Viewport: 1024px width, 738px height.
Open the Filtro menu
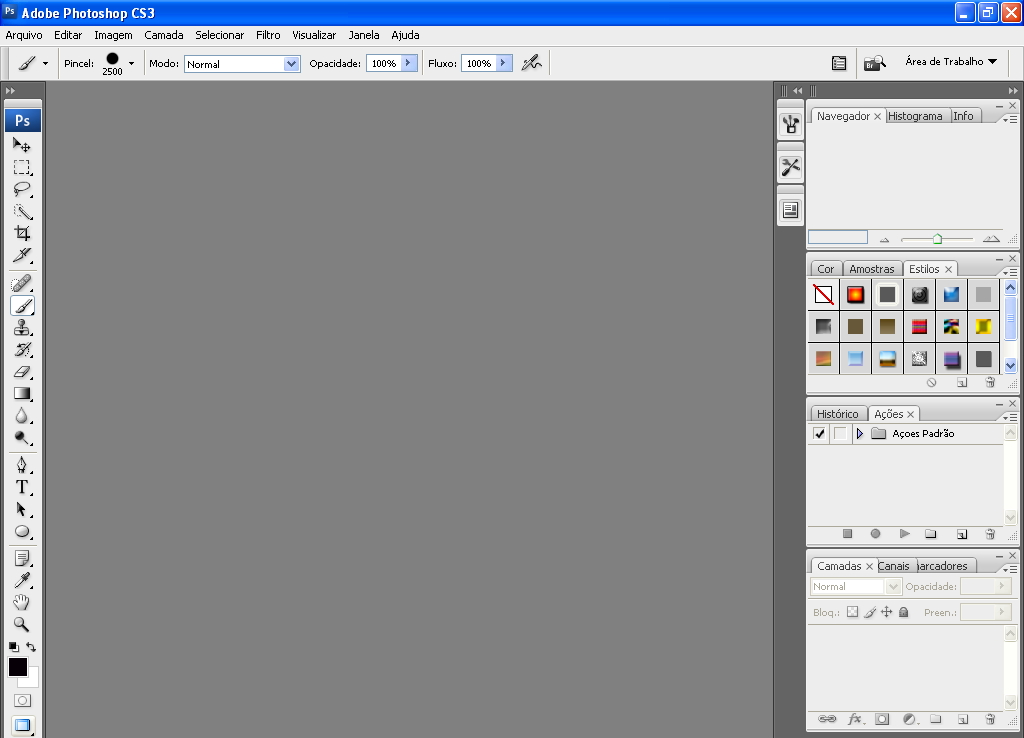point(268,35)
